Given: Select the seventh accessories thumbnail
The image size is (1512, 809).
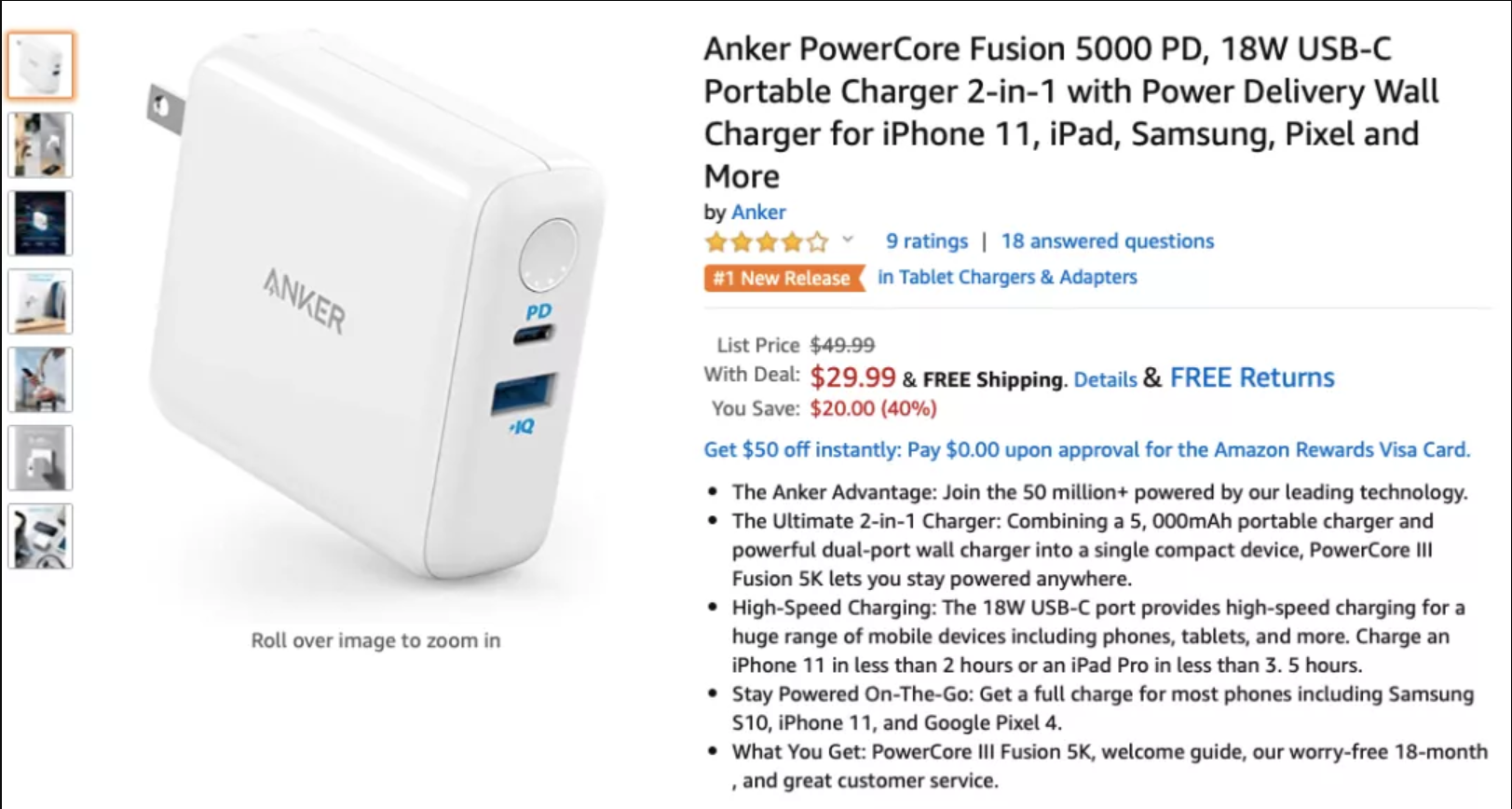Looking at the screenshot, I should pyautogui.click(x=40, y=537).
